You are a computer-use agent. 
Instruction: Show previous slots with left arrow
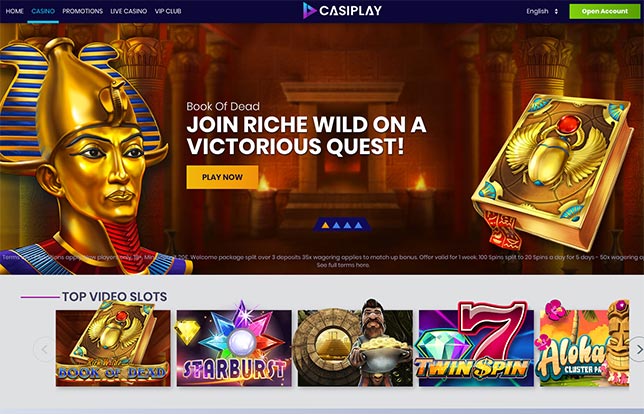44,349
